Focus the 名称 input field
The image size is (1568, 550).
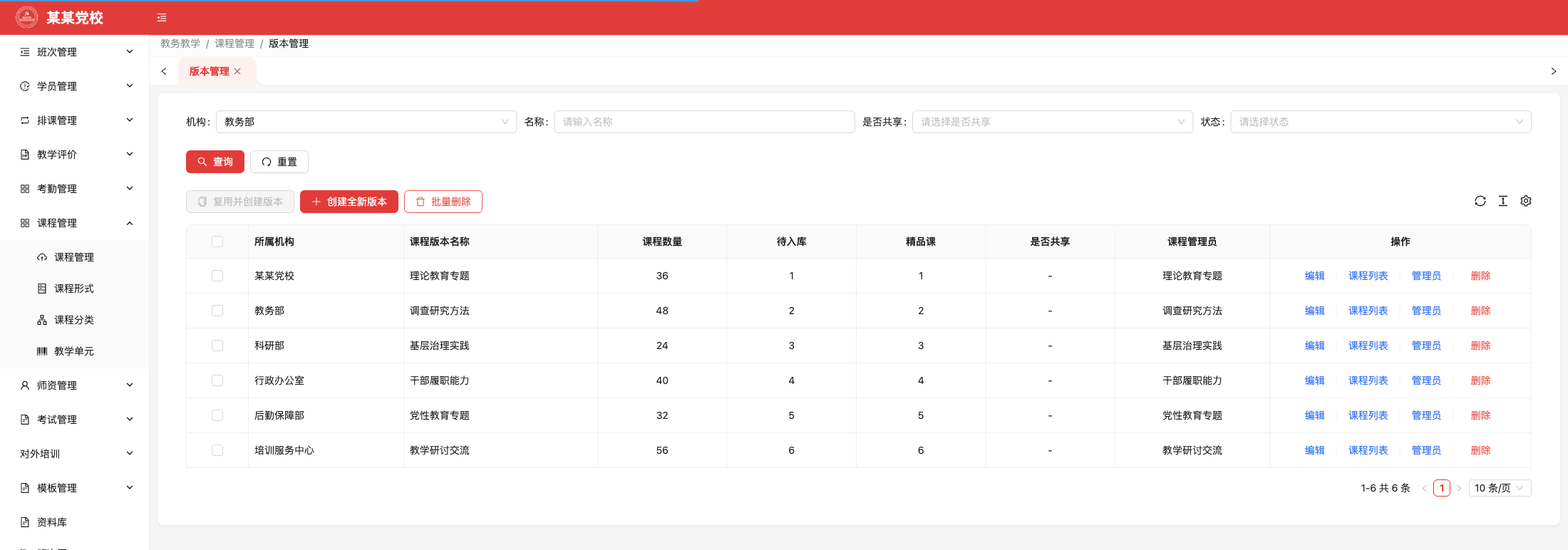point(705,122)
